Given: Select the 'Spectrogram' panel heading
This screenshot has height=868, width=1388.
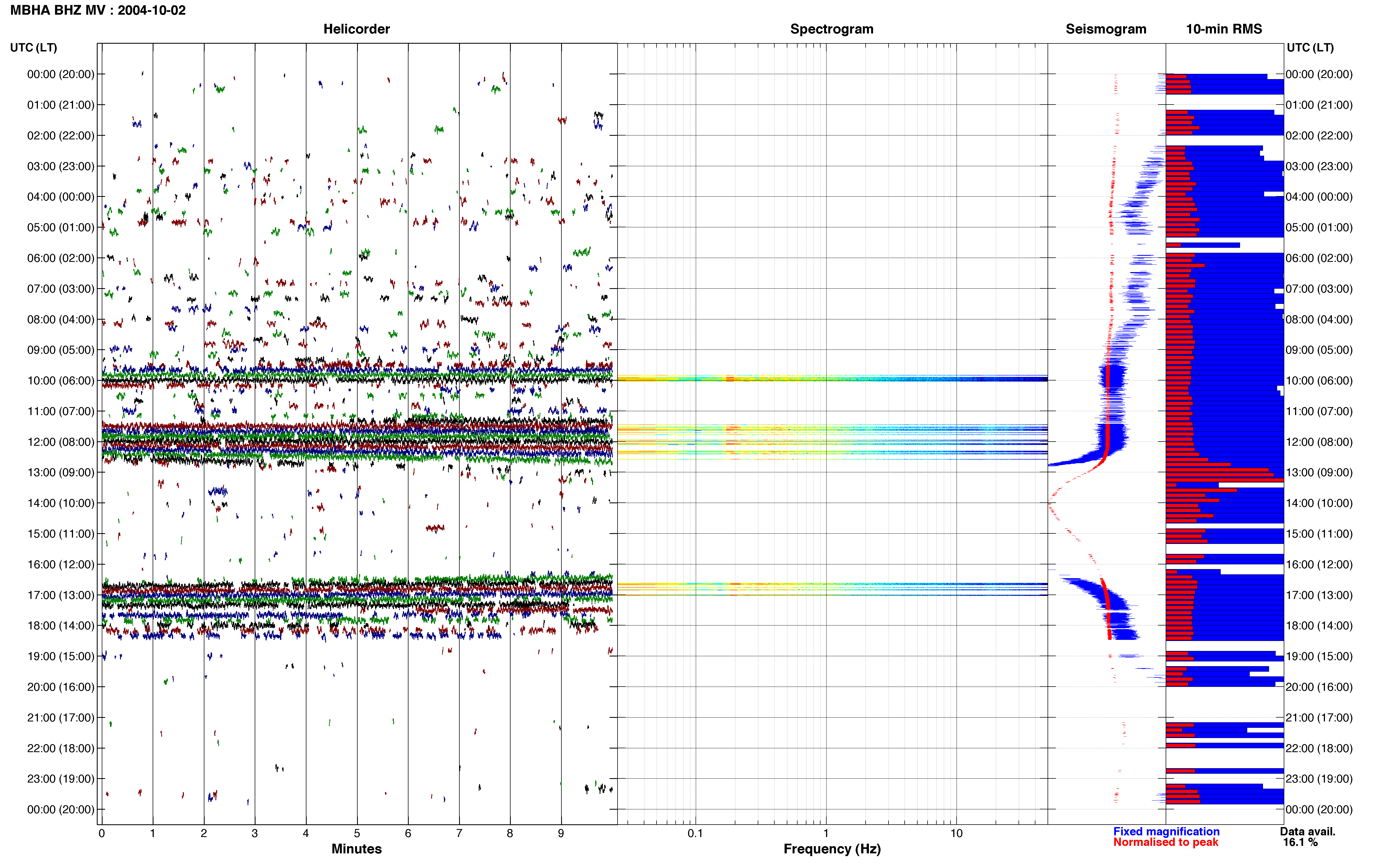Looking at the screenshot, I should click(832, 29).
